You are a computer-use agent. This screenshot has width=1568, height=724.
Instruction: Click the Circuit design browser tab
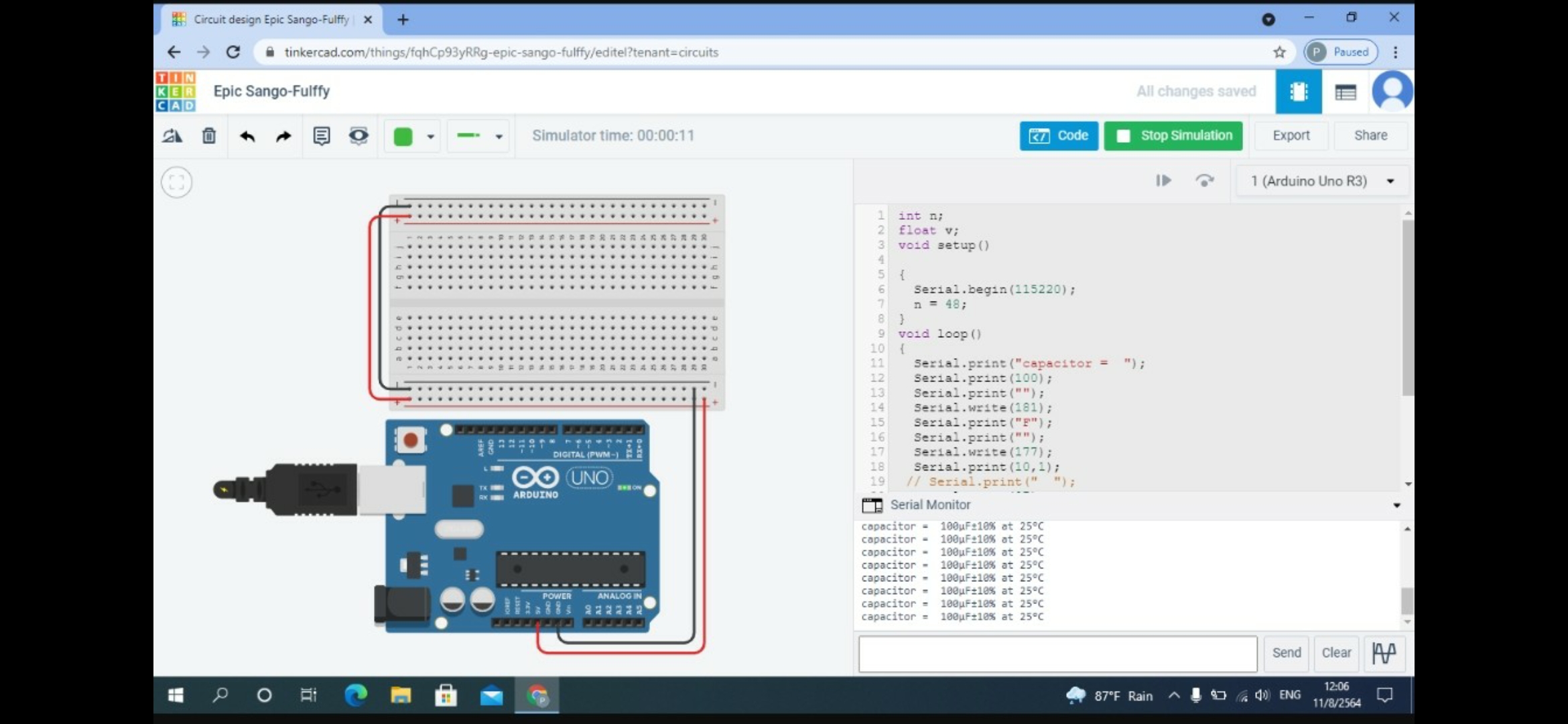pos(271,19)
